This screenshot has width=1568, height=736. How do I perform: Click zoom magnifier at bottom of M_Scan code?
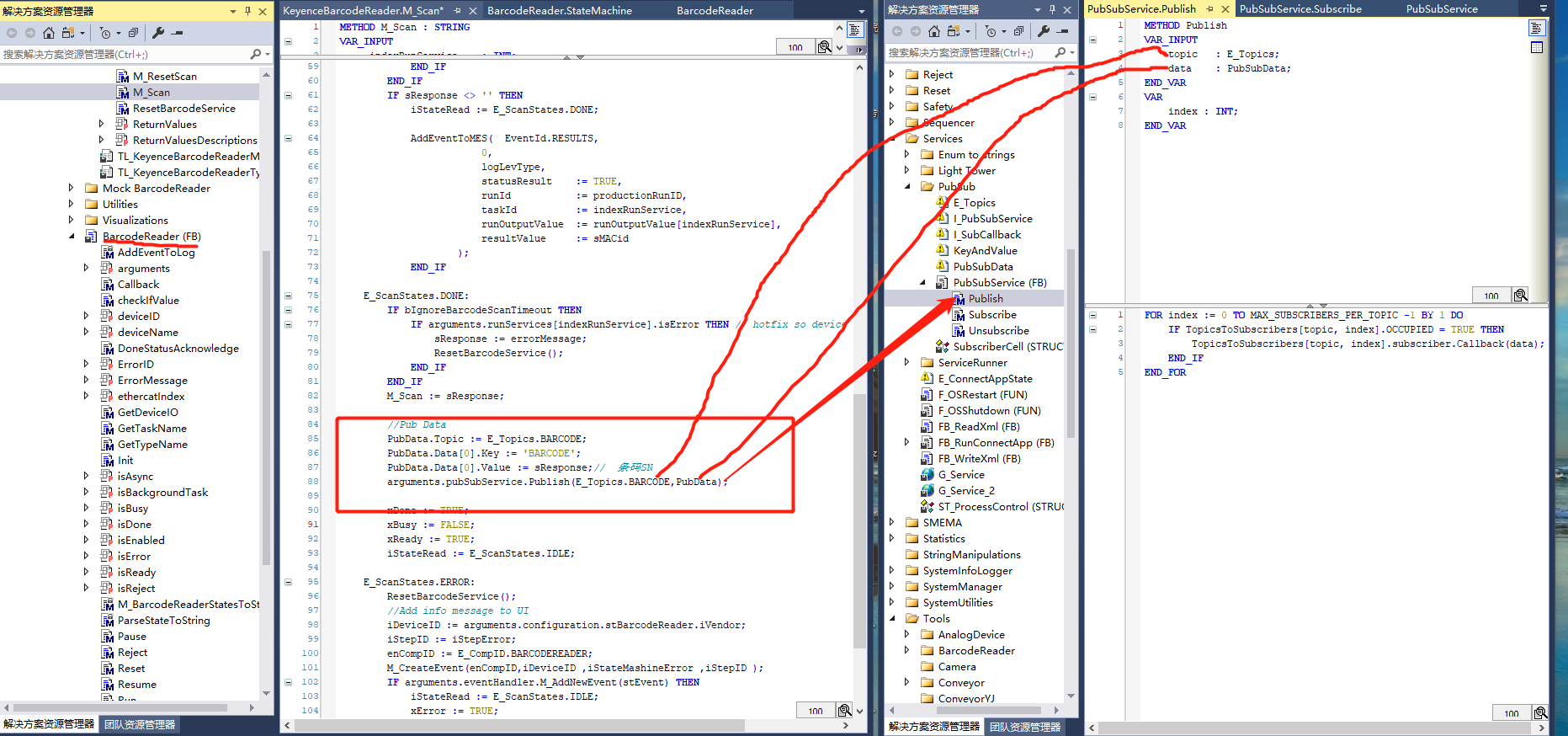(845, 710)
